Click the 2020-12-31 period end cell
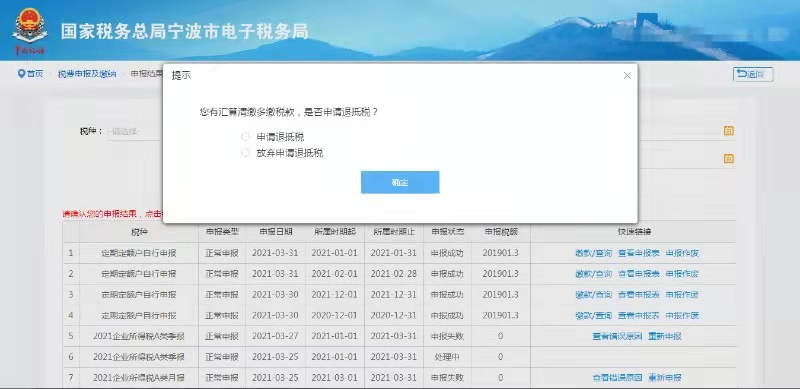 coord(394,315)
